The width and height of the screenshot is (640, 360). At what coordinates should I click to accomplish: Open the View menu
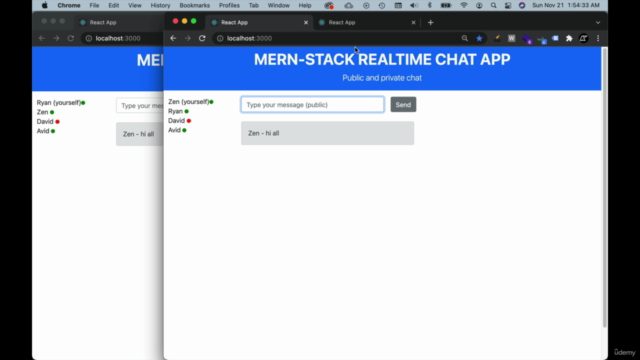click(135, 5)
